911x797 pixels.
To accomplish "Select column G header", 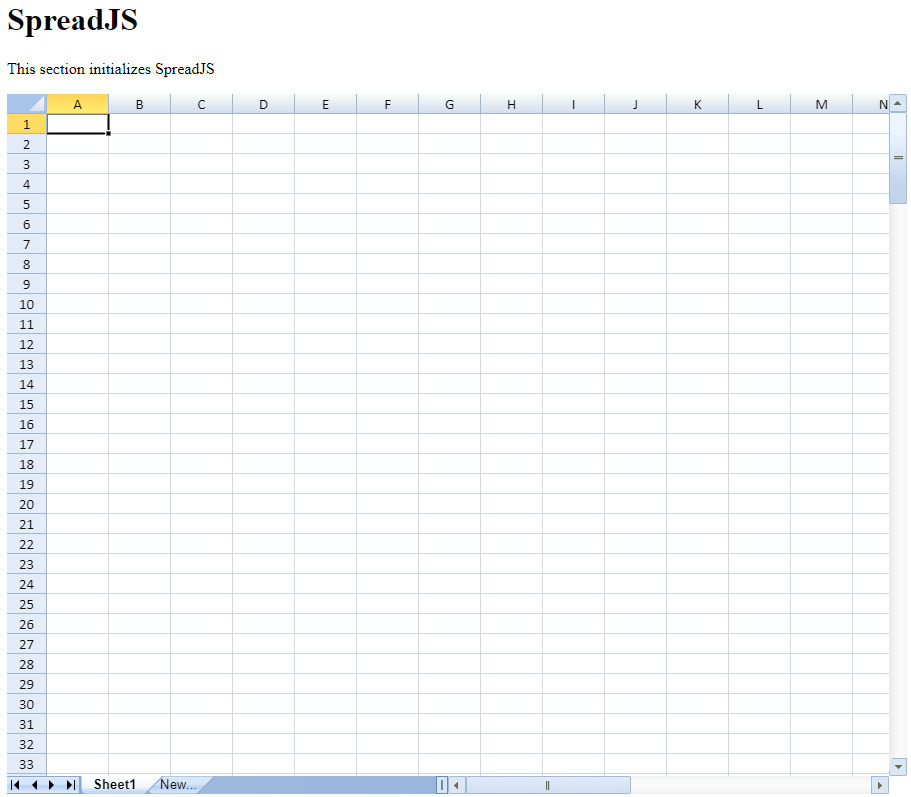I will [450, 105].
